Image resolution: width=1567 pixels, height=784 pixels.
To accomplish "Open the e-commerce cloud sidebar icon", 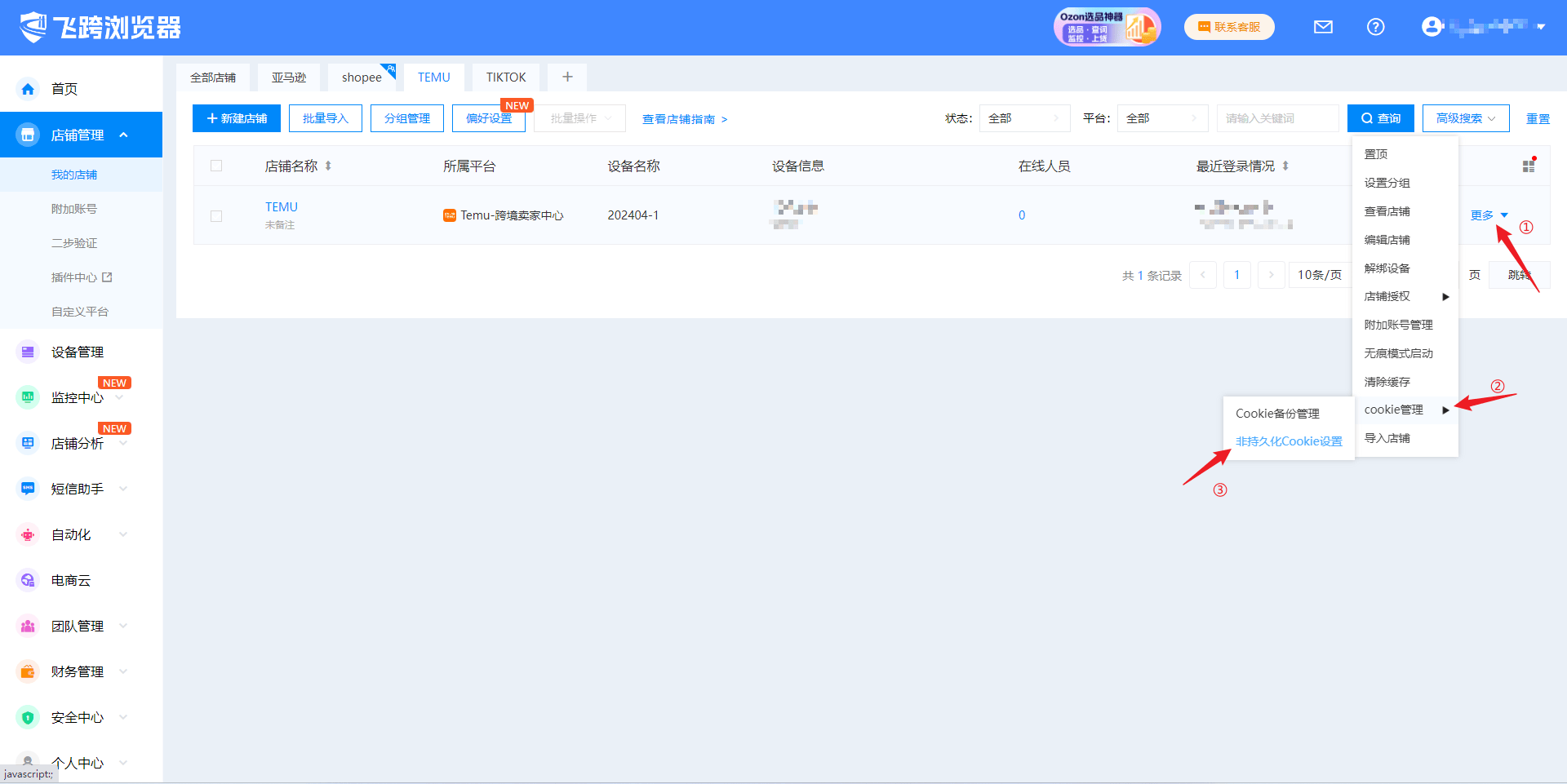I will tap(29, 581).
